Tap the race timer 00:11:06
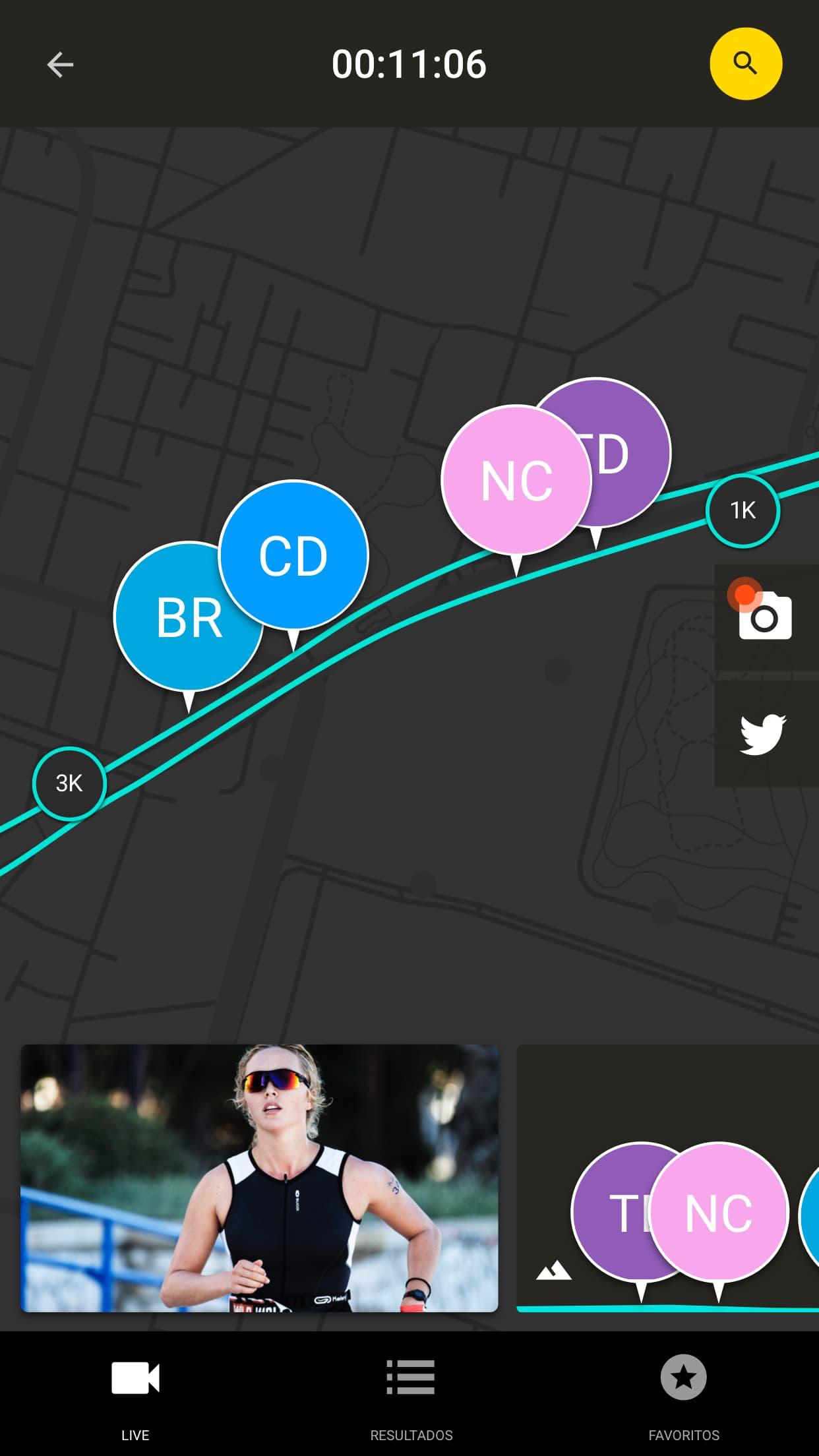 coord(409,64)
